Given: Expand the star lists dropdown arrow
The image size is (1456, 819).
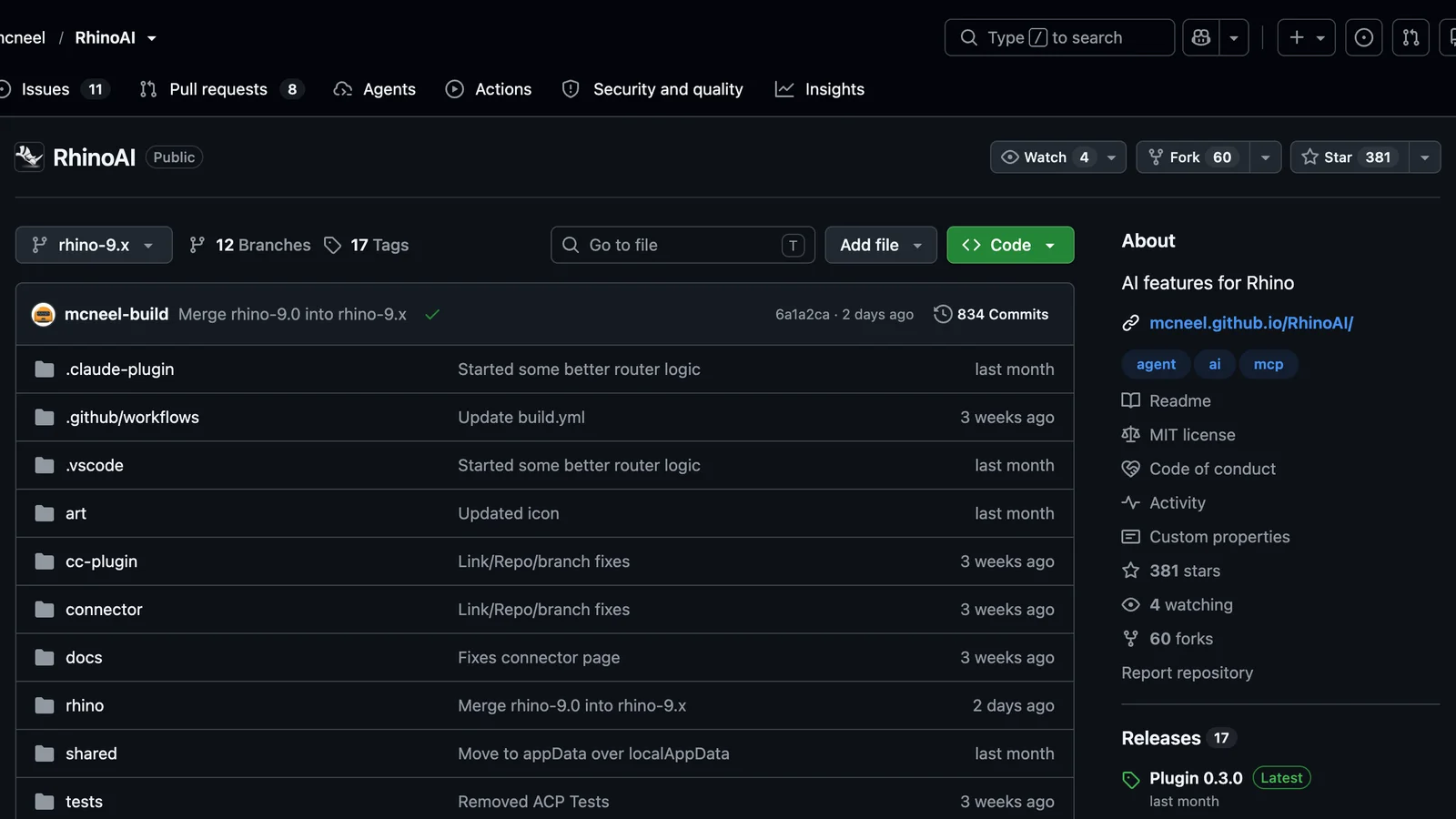Looking at the screenshot, I should click(1424, 157).
